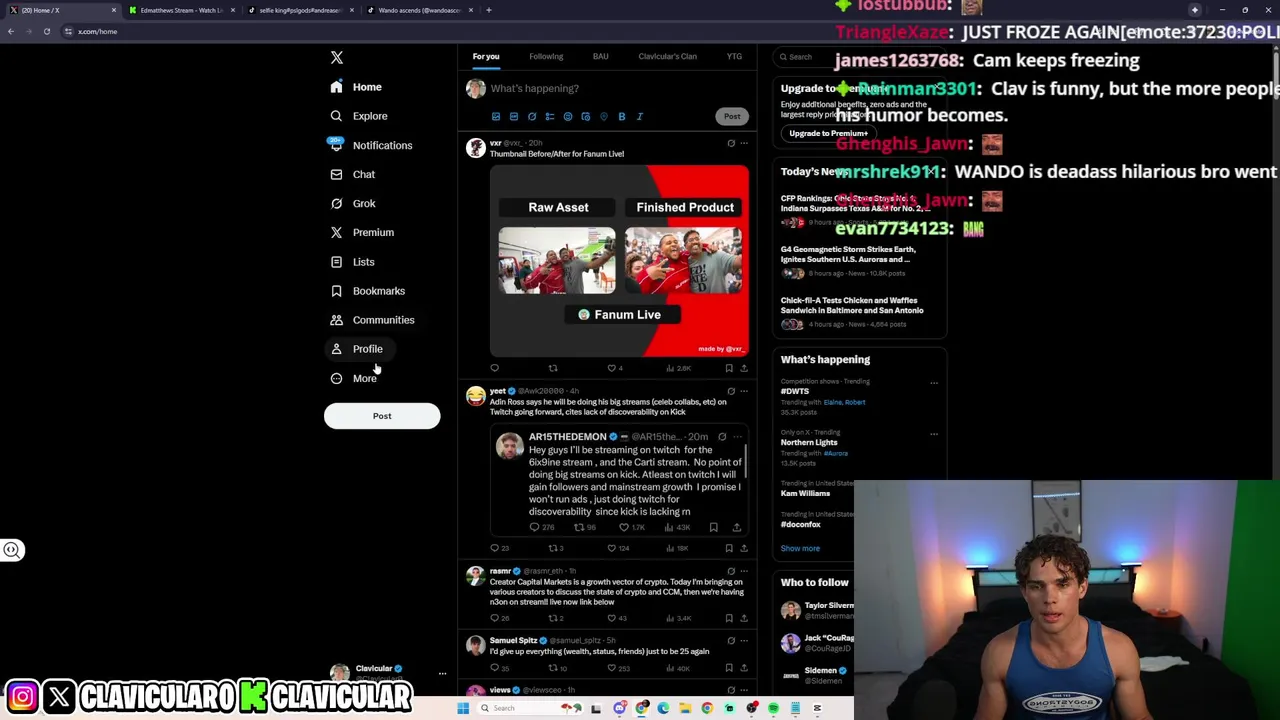Open more options on vxr post
This screenshot has height=720, width=1280.
[x=744, y=143]
